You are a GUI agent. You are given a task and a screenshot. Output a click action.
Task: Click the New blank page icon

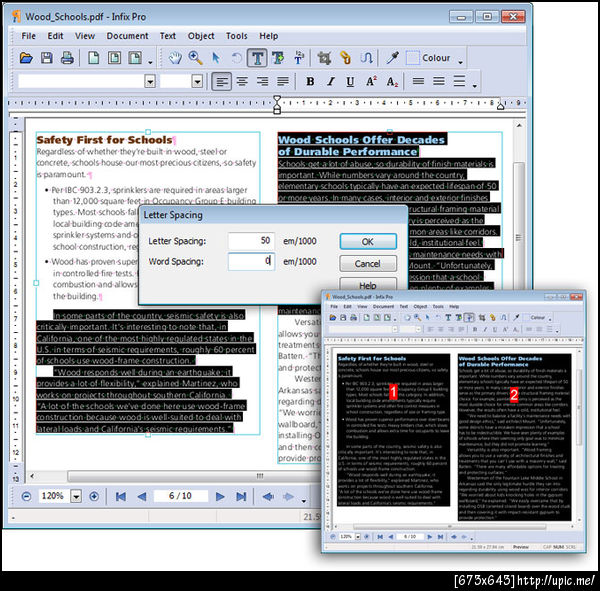(x=94, y=58)
